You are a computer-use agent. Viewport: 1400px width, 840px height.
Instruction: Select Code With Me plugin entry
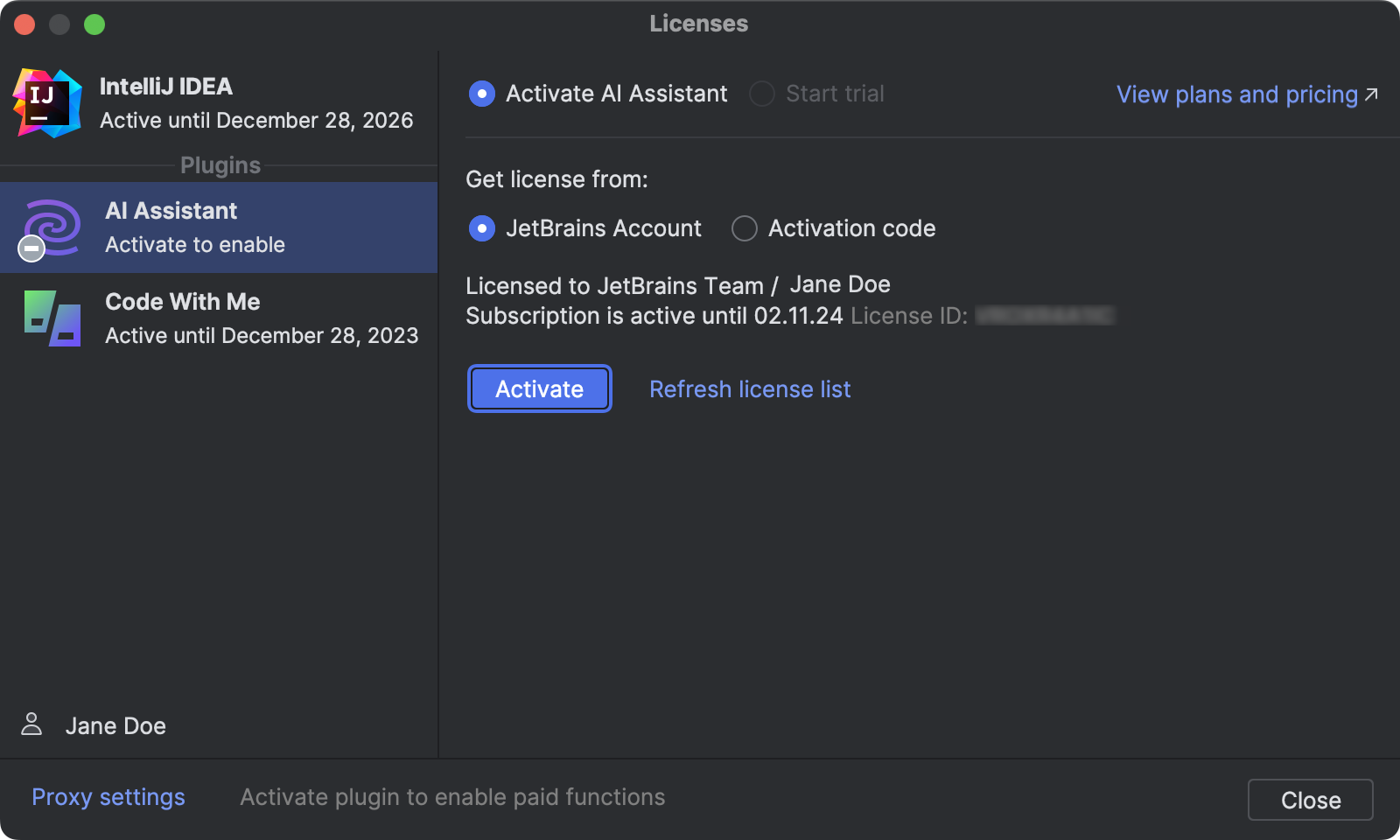pos(219,318)
